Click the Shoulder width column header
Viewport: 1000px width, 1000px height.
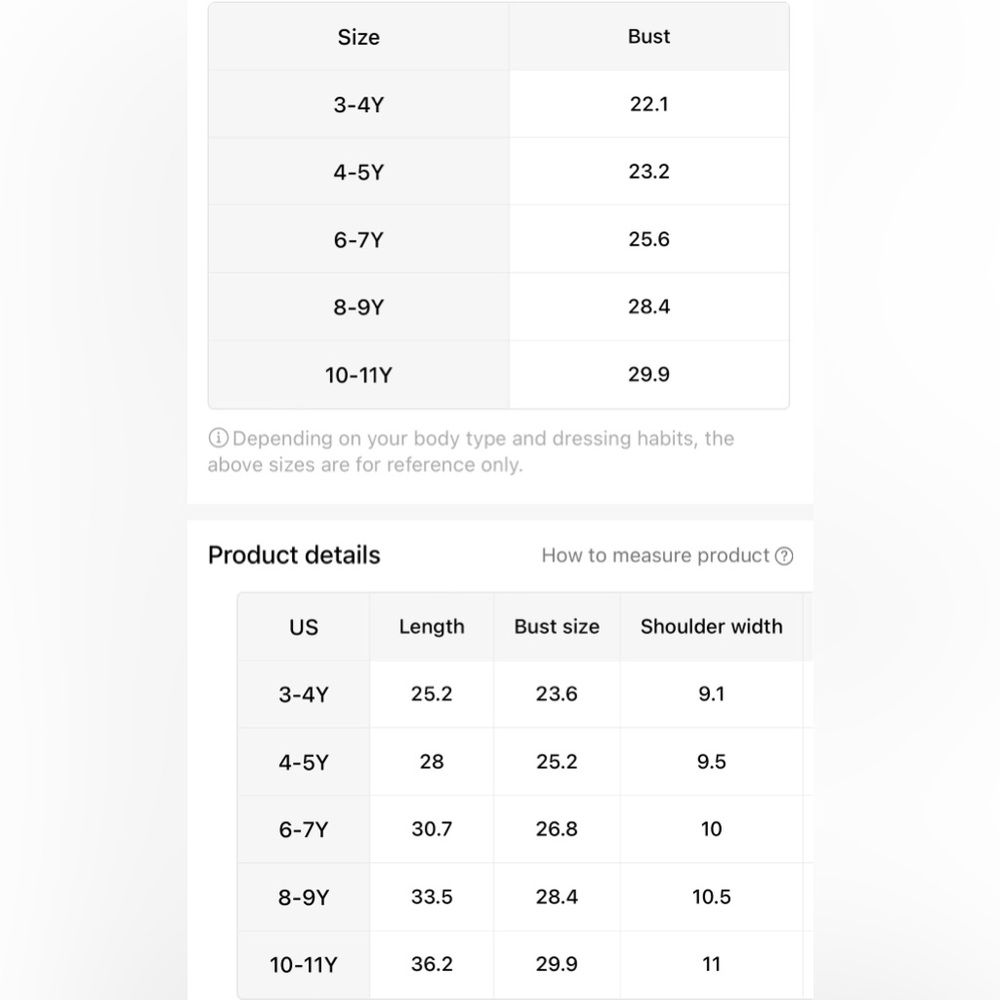tap(711, 626)
